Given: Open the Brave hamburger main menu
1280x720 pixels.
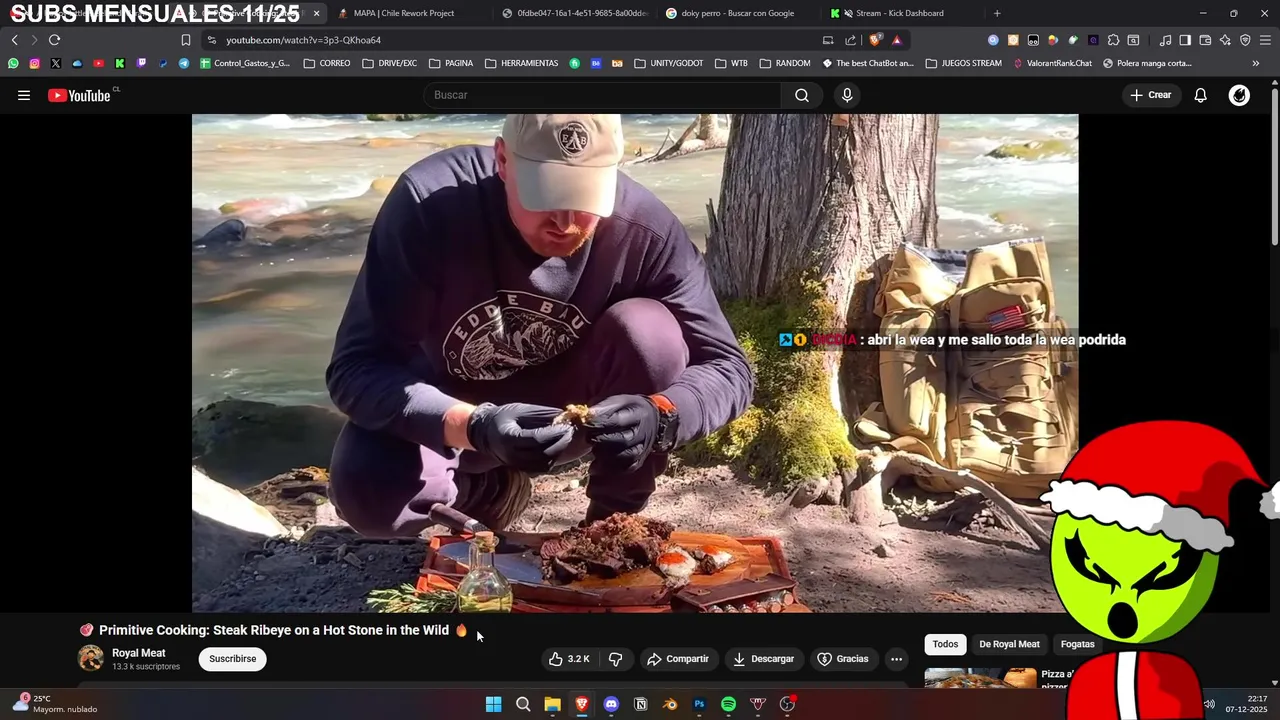Looking at the screenshot, I should tap(1265, 40).
